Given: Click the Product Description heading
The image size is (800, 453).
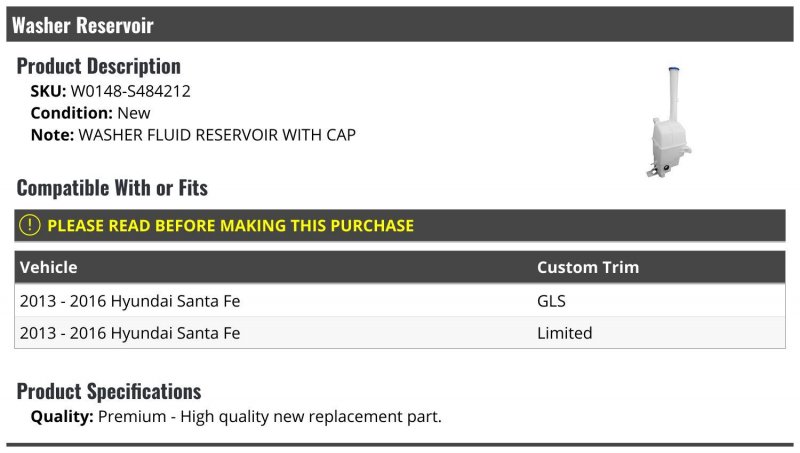Looking at the screenshot, I should point(98,66).
